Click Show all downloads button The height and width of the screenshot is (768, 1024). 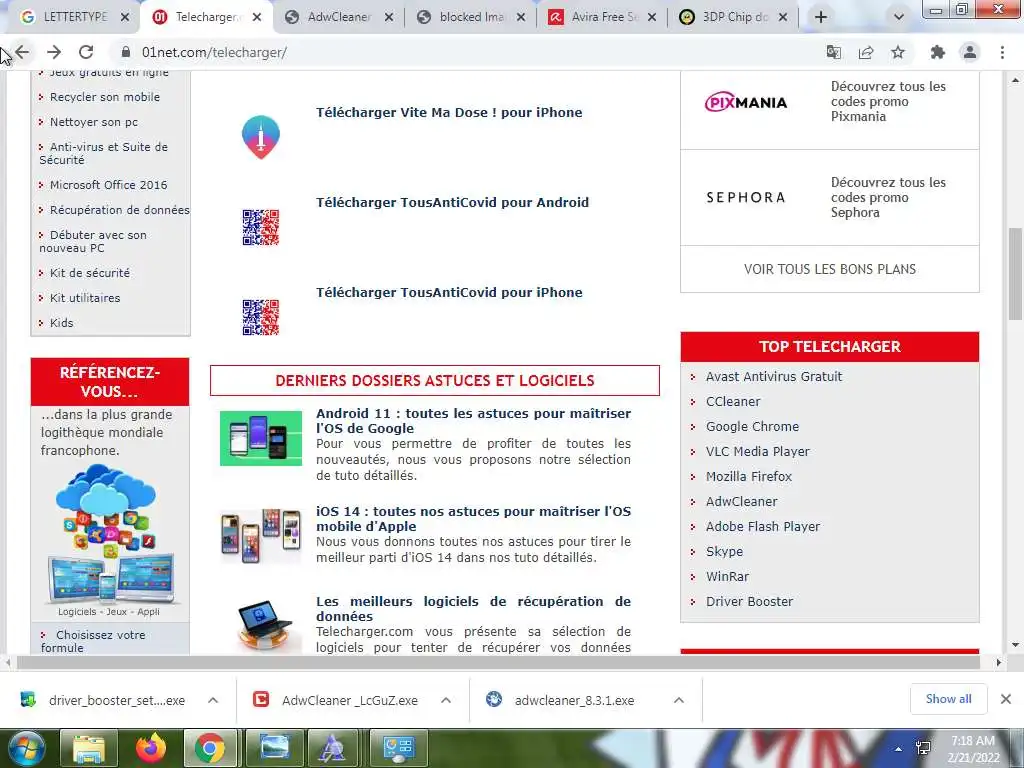point(948,699)
